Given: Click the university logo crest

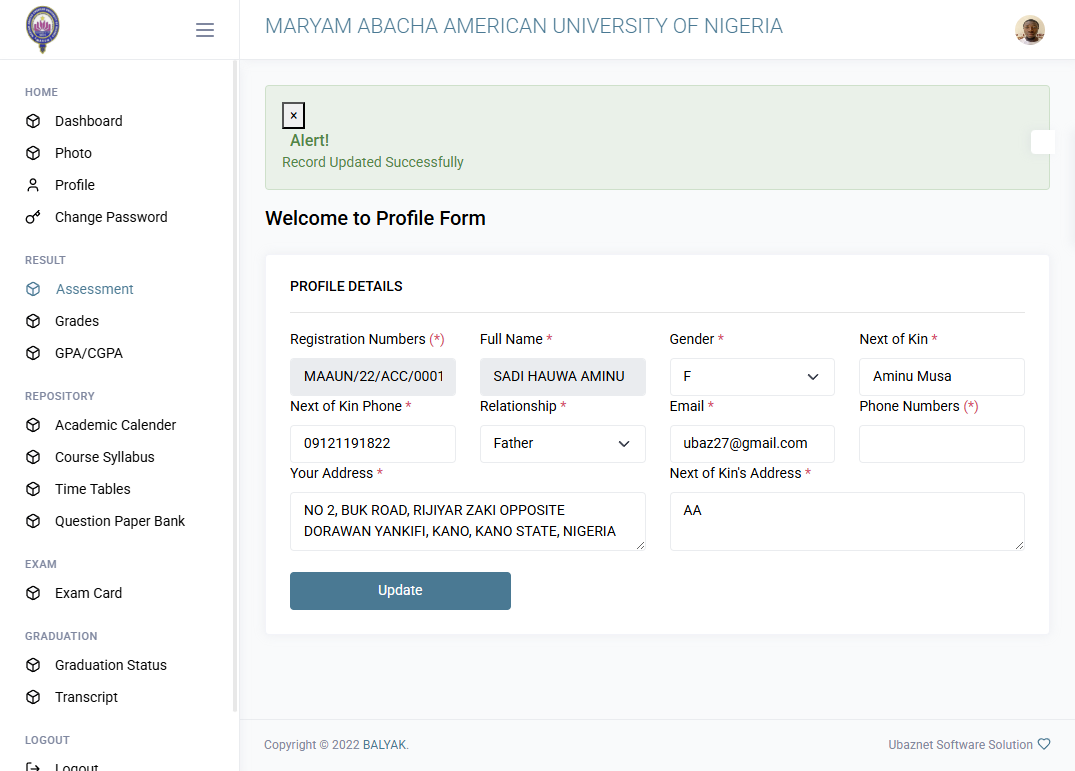Looking at the screenshot, I should tap(43, 29).
